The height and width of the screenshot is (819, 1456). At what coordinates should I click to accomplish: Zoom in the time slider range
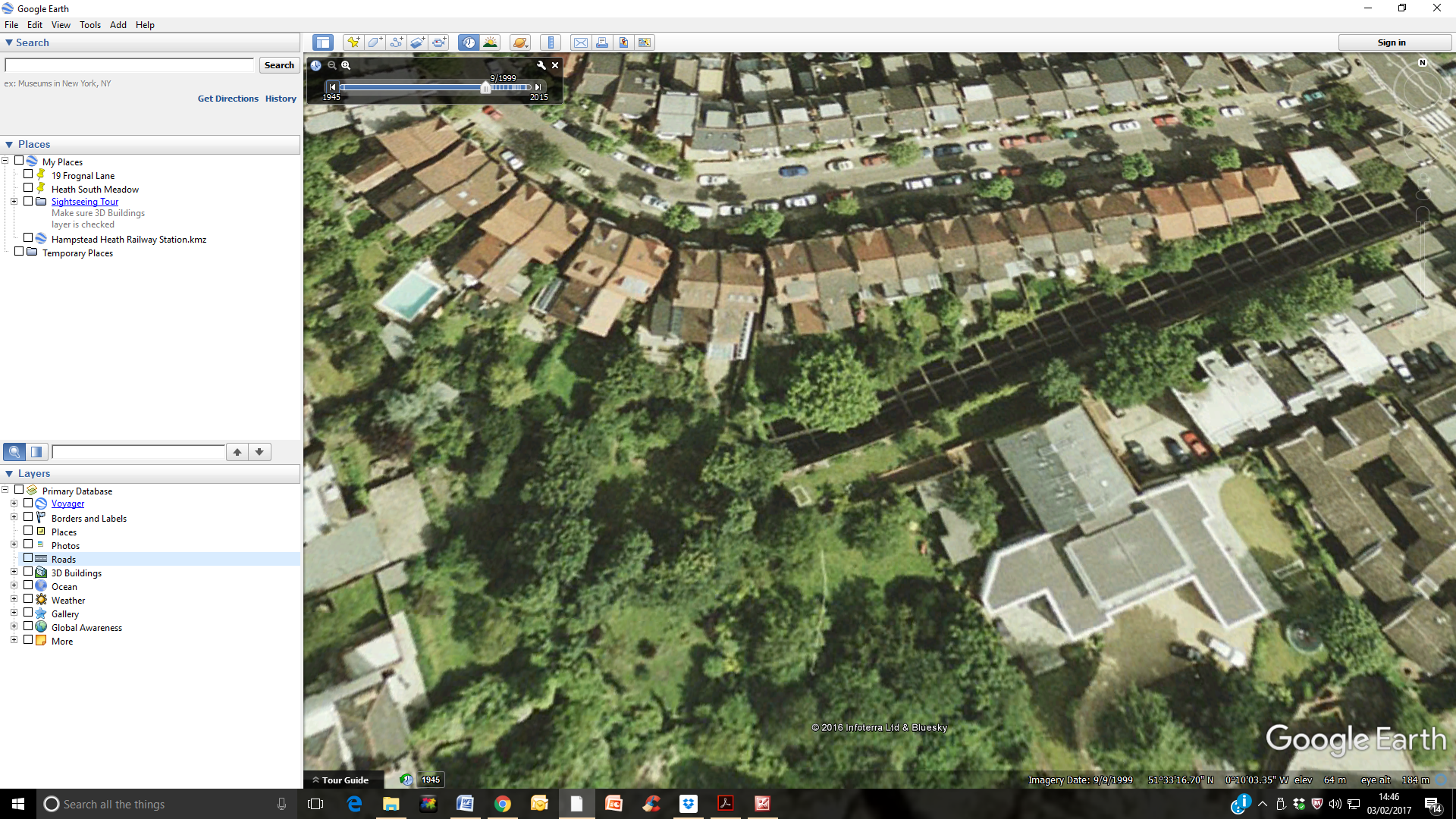pos(346,65)
